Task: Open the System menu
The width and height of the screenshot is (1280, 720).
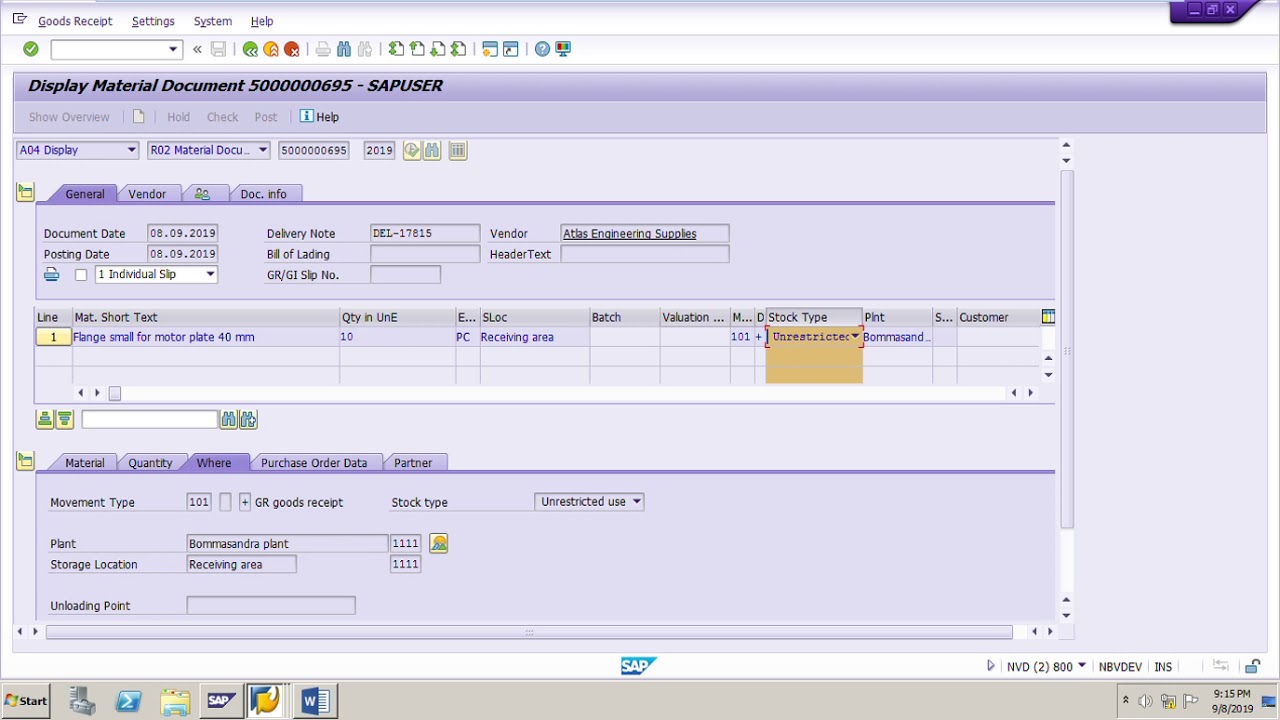Action: click(x=212, y=21)
